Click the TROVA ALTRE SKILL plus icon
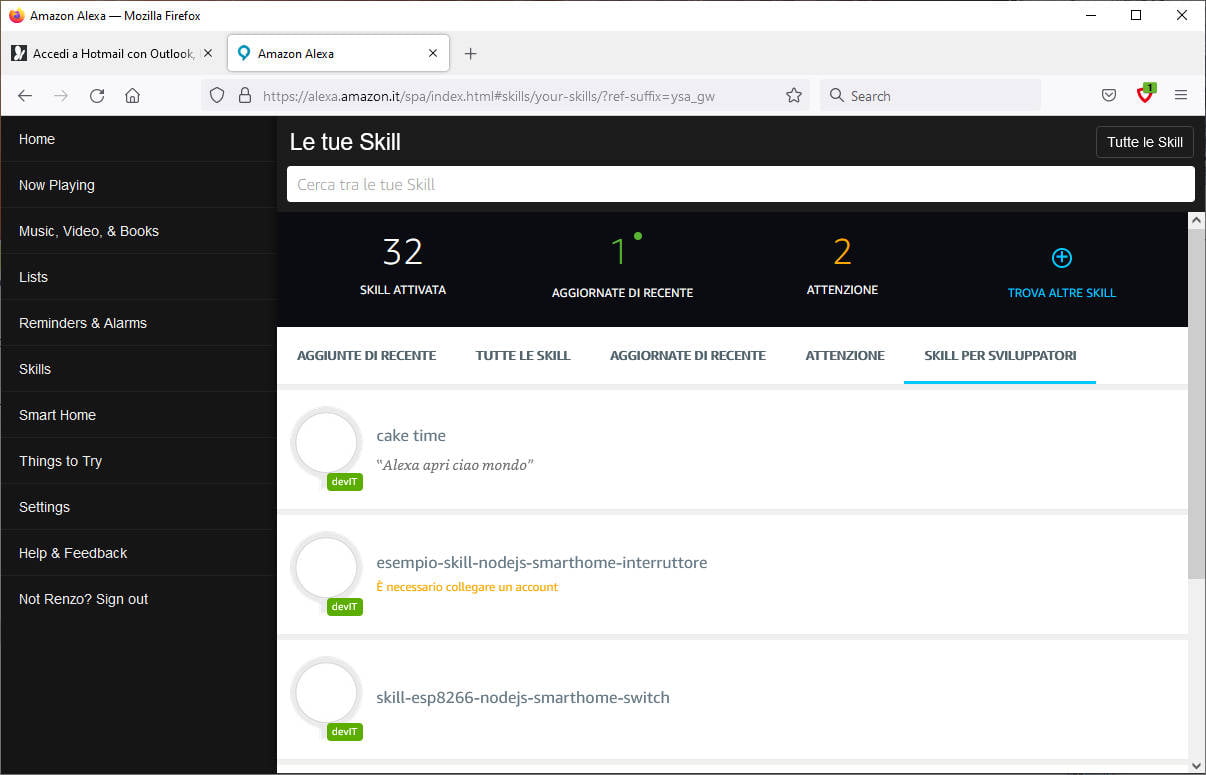 click(1061, 257)
